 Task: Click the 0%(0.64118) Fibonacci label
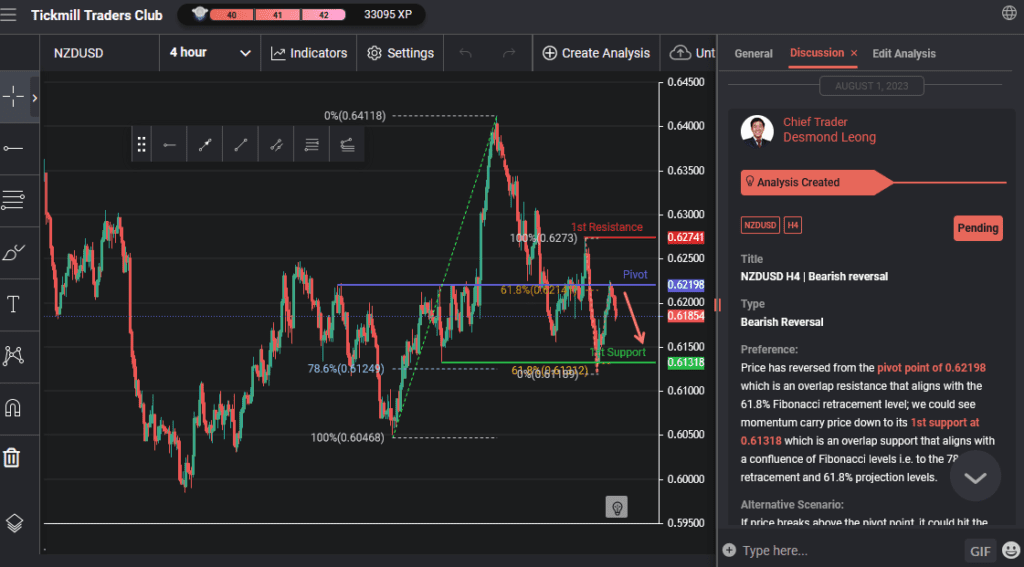355,116
